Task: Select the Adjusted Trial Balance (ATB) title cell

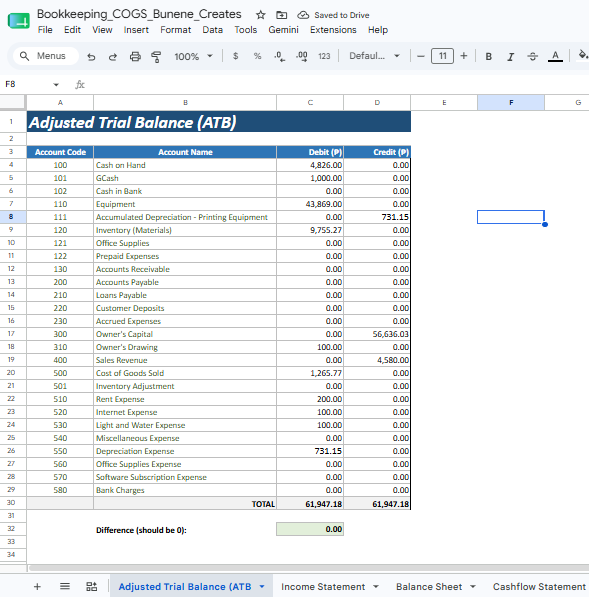Action: [219, 122]
